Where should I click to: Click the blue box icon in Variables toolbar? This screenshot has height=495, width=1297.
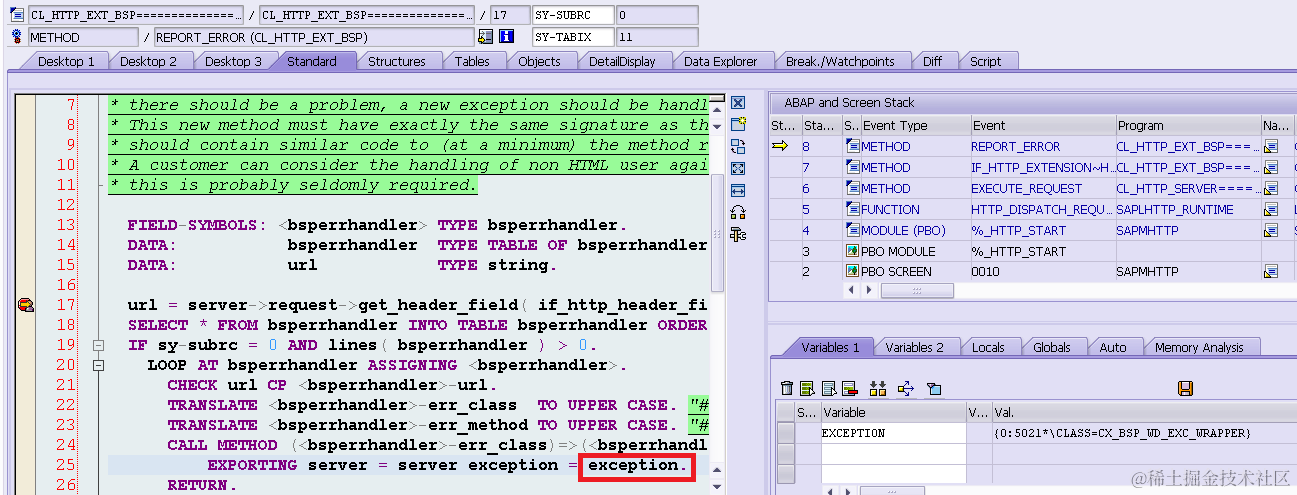(x=934, y=388)
